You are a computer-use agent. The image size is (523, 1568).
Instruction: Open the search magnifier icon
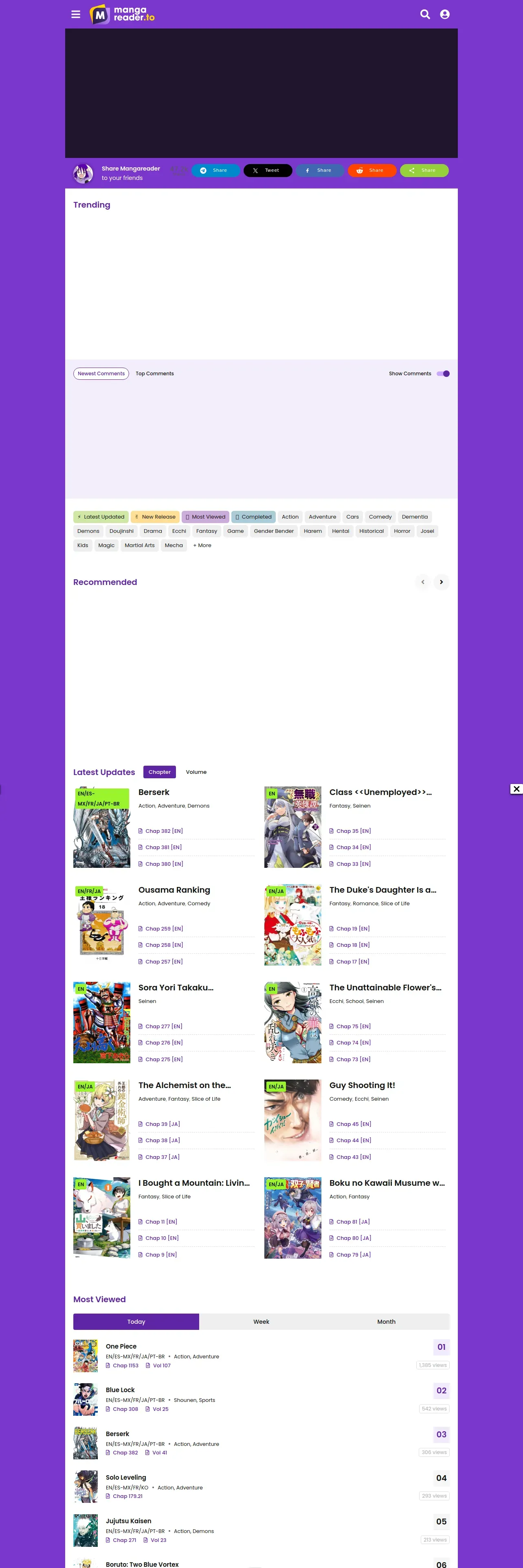point(425,14)
